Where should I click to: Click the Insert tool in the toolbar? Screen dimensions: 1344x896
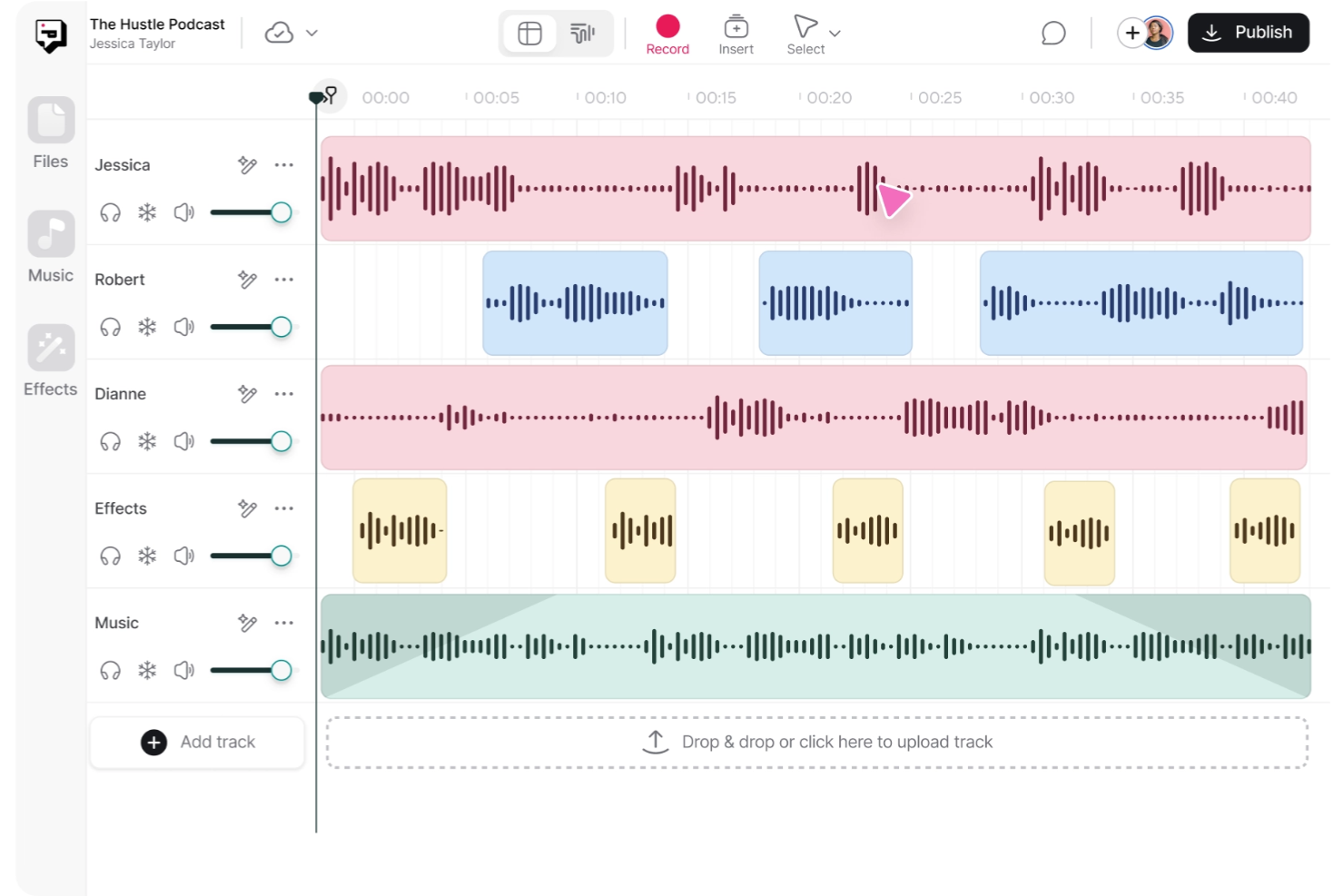(x=736, y=33)
